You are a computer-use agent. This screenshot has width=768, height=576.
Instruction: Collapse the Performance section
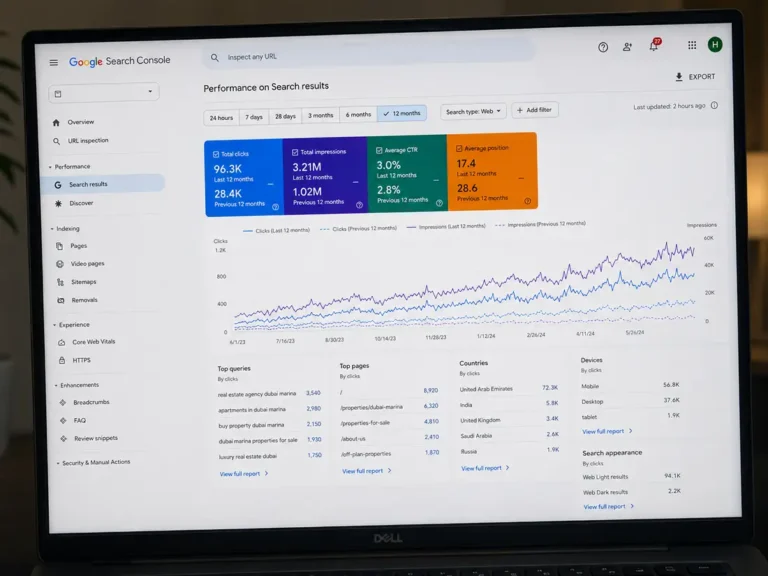point(50,167)
